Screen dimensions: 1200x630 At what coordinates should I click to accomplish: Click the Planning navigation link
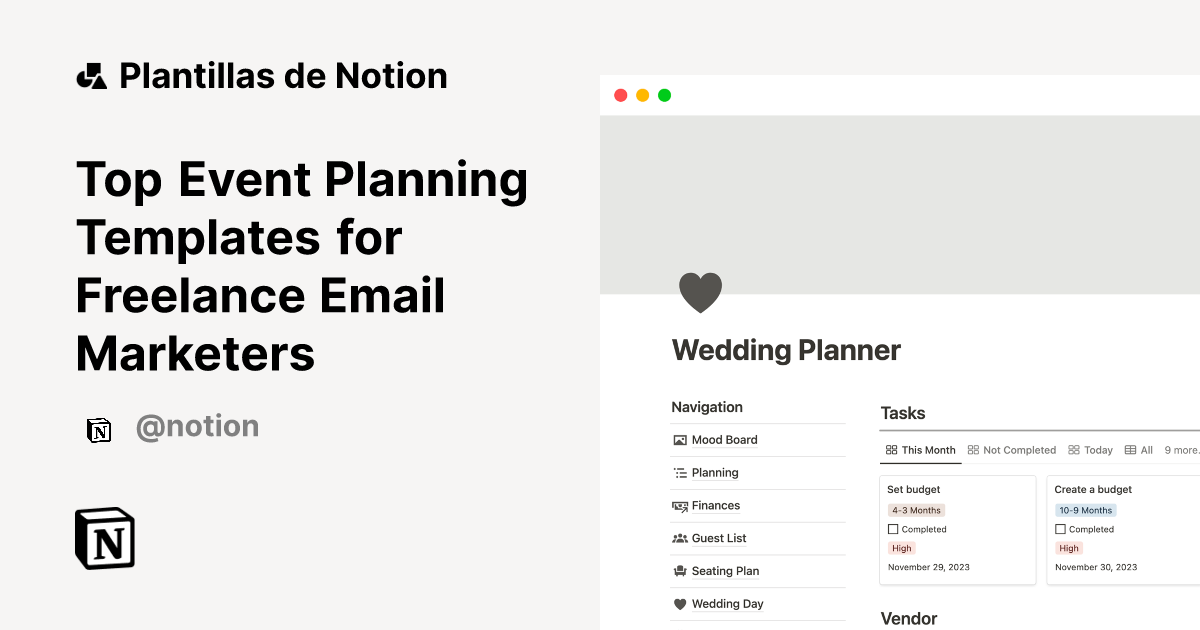(x=714, y=472)
